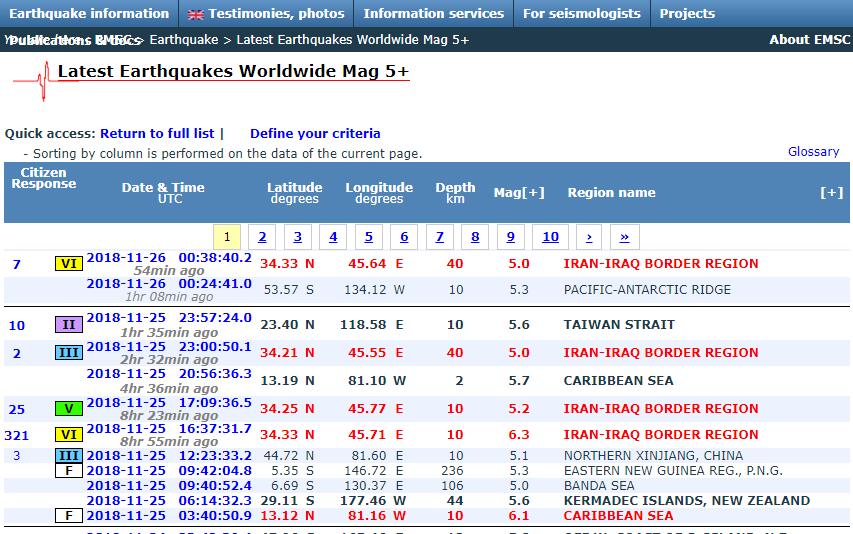
Task: Open Information services menu
Action: tap(434, 14)
